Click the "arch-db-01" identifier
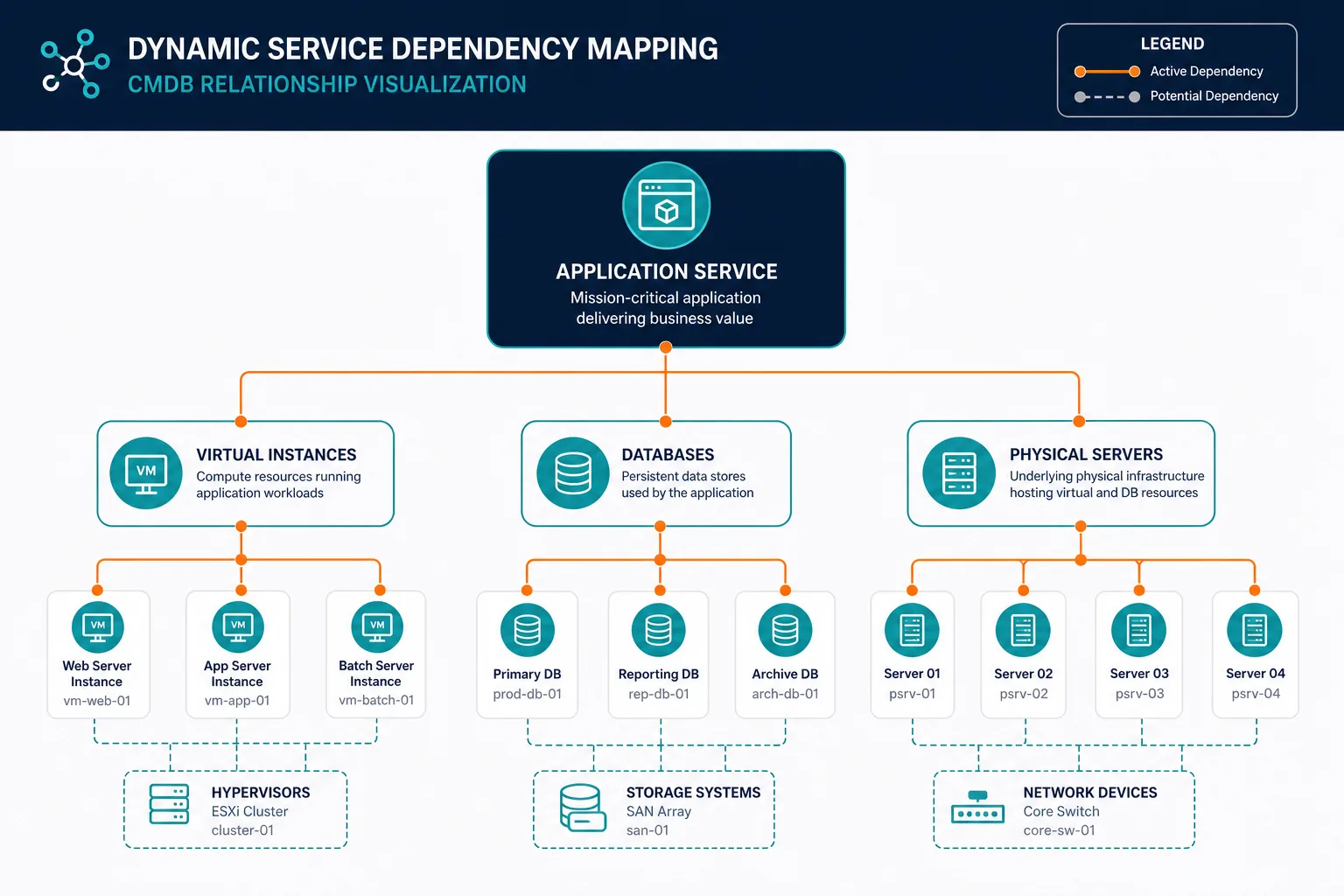Image resolution: width=1344 pixels, height=896 pixels. click(x=786, y=694)
